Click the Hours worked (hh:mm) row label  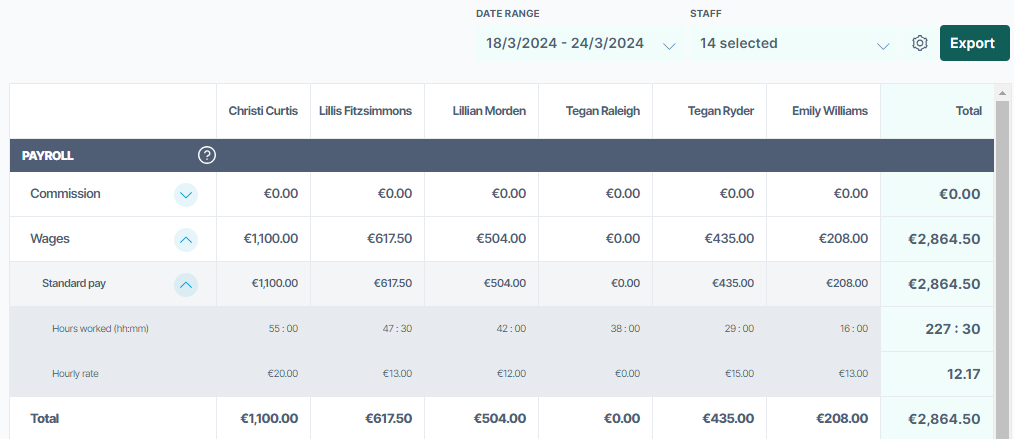coord(100,328)
